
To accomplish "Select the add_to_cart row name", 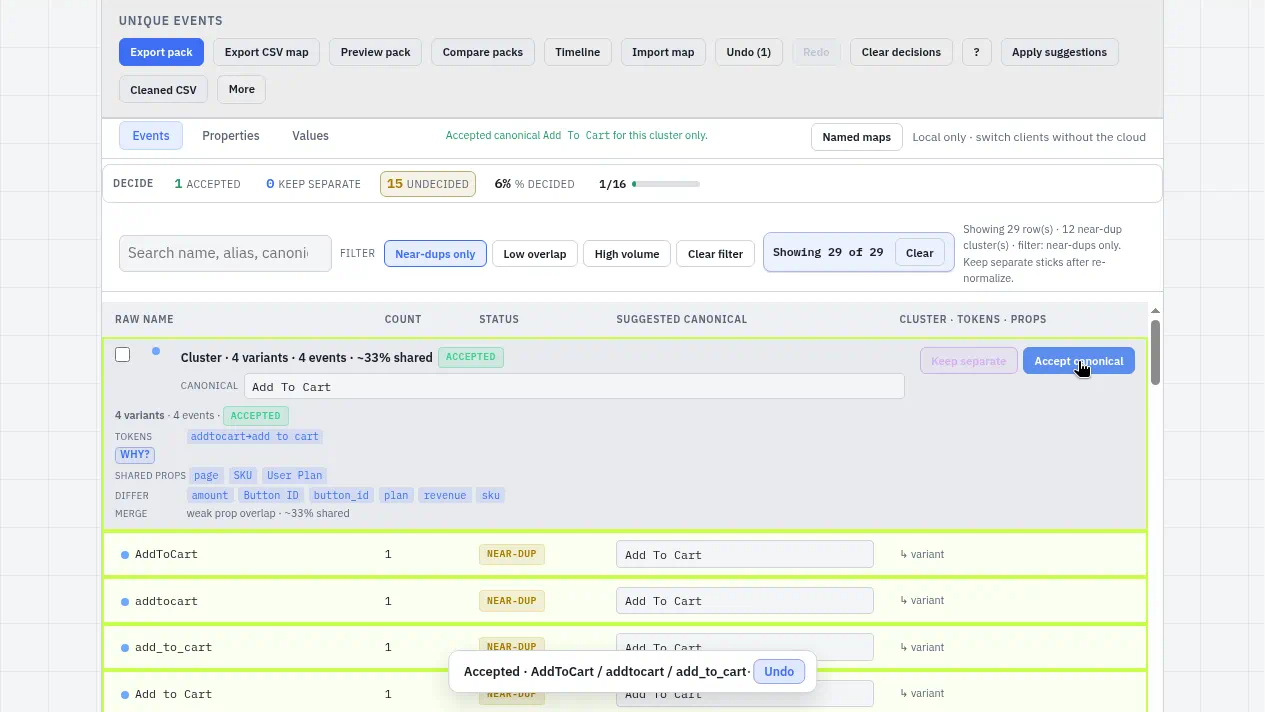I will (x=173, y=647).
